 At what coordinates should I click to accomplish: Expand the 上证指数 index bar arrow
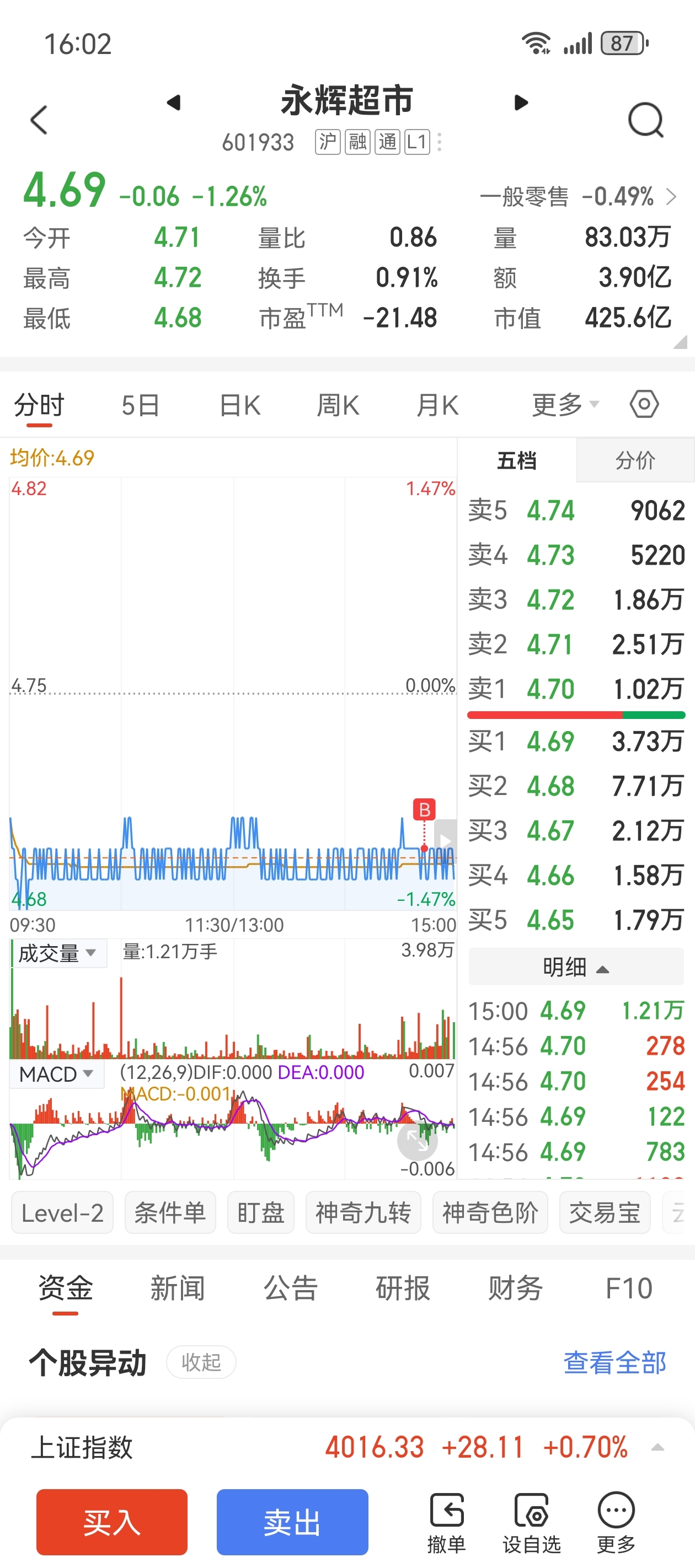pyautogui.click(x=658, y=1447)
